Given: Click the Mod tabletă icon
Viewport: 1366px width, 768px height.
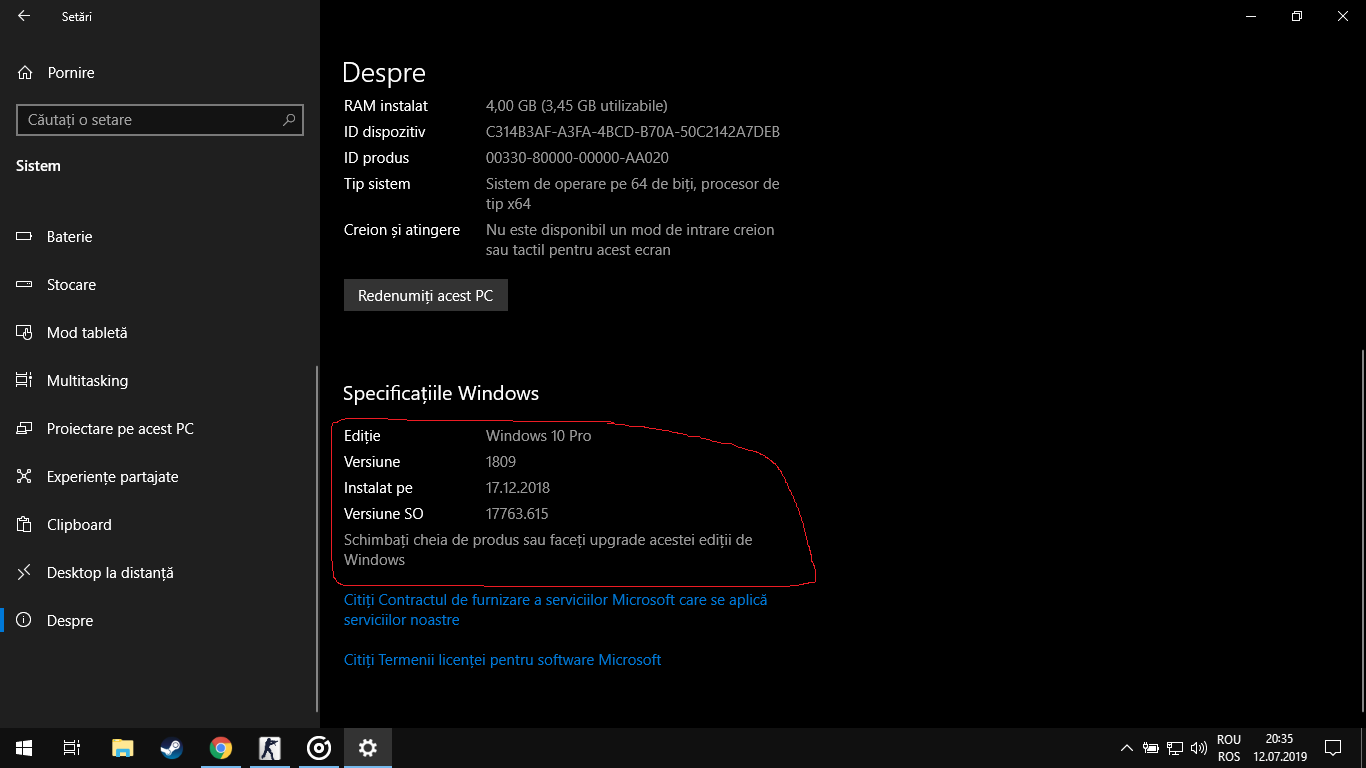Looking at the screenshot, I should (x=25, y=333).
